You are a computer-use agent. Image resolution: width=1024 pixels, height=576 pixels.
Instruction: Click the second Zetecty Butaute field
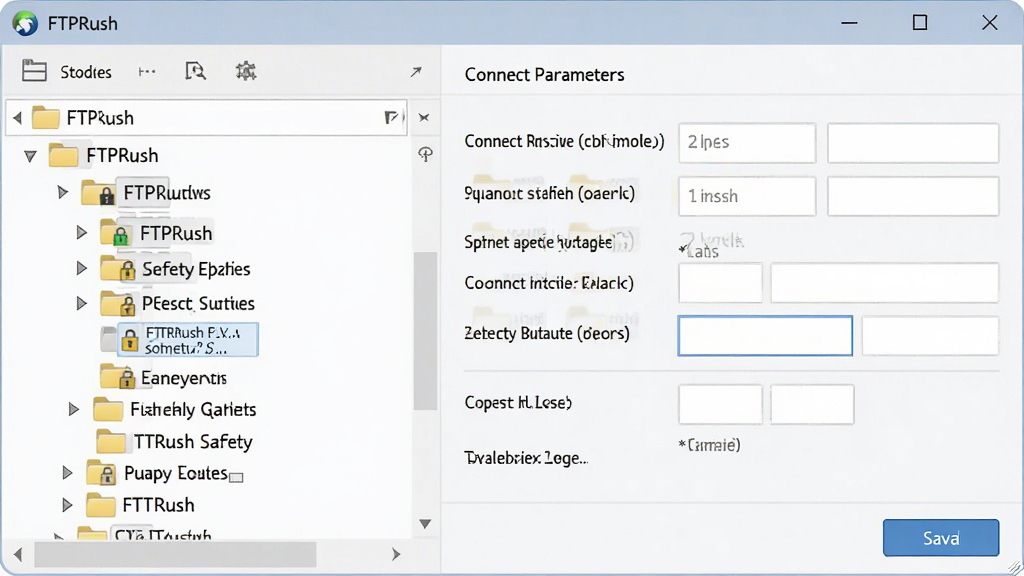pyautogui.click(x=930, y=336)
